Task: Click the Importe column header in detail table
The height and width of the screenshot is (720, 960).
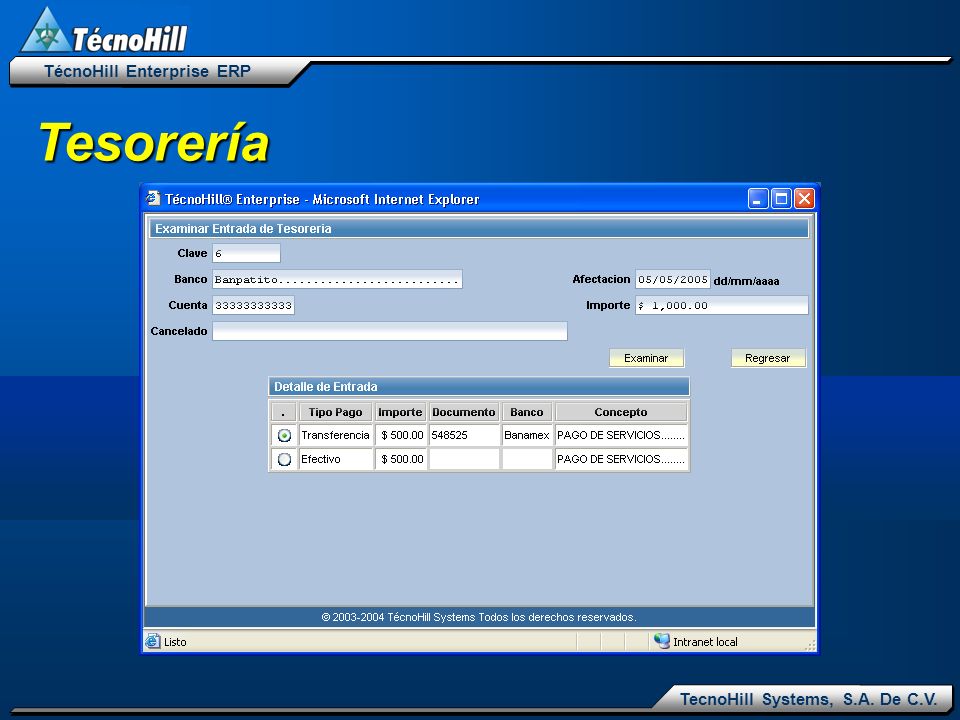Action: click(400, 412)
